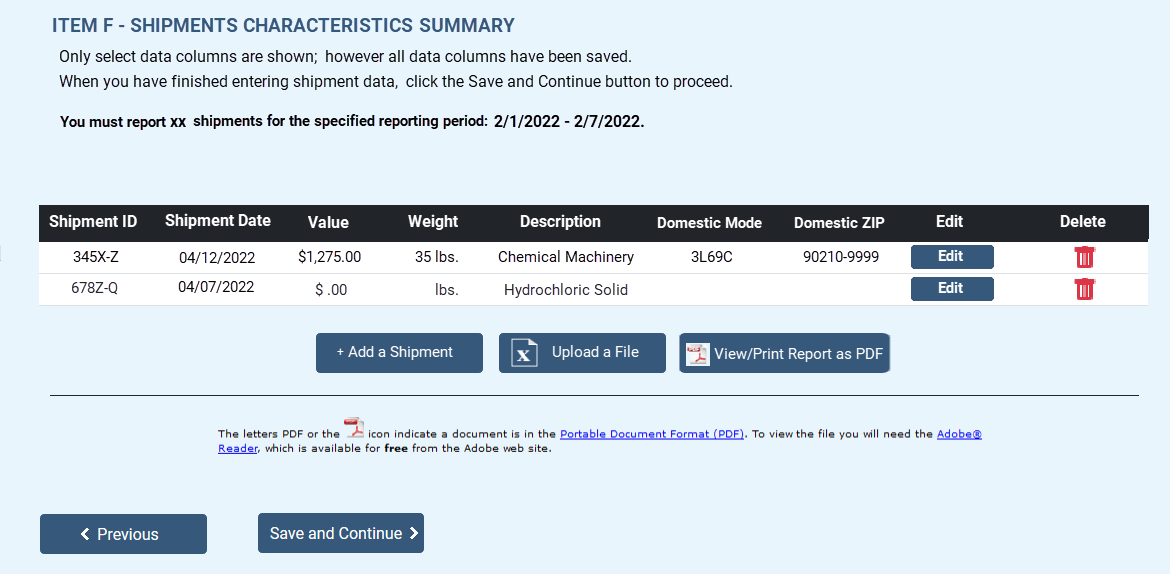Edit the Hydrochloric Solid shipment

click(x=951, y=289)
